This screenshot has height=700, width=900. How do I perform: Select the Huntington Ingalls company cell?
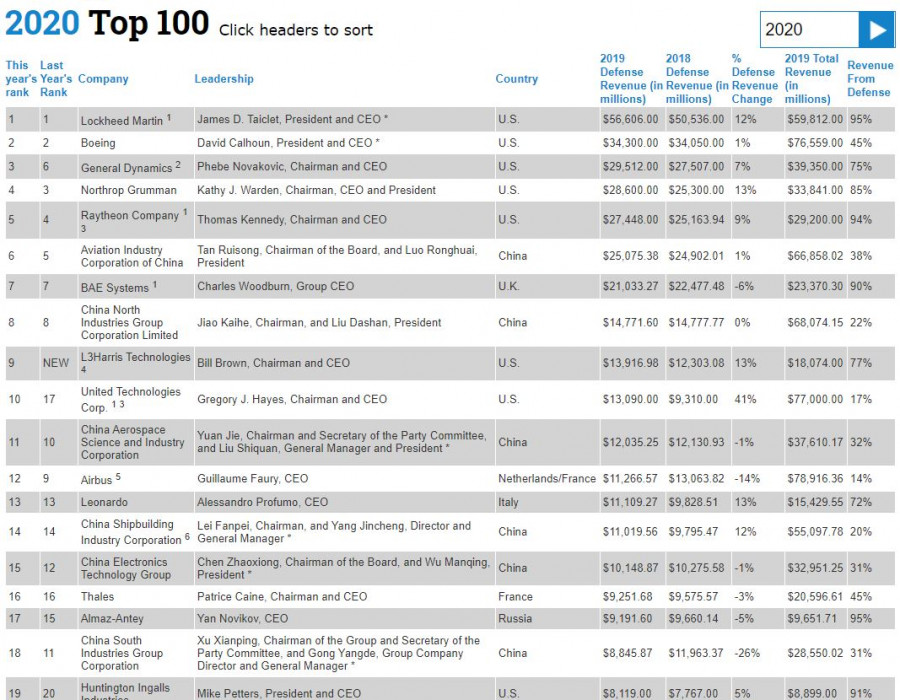(x=136, y=689)
